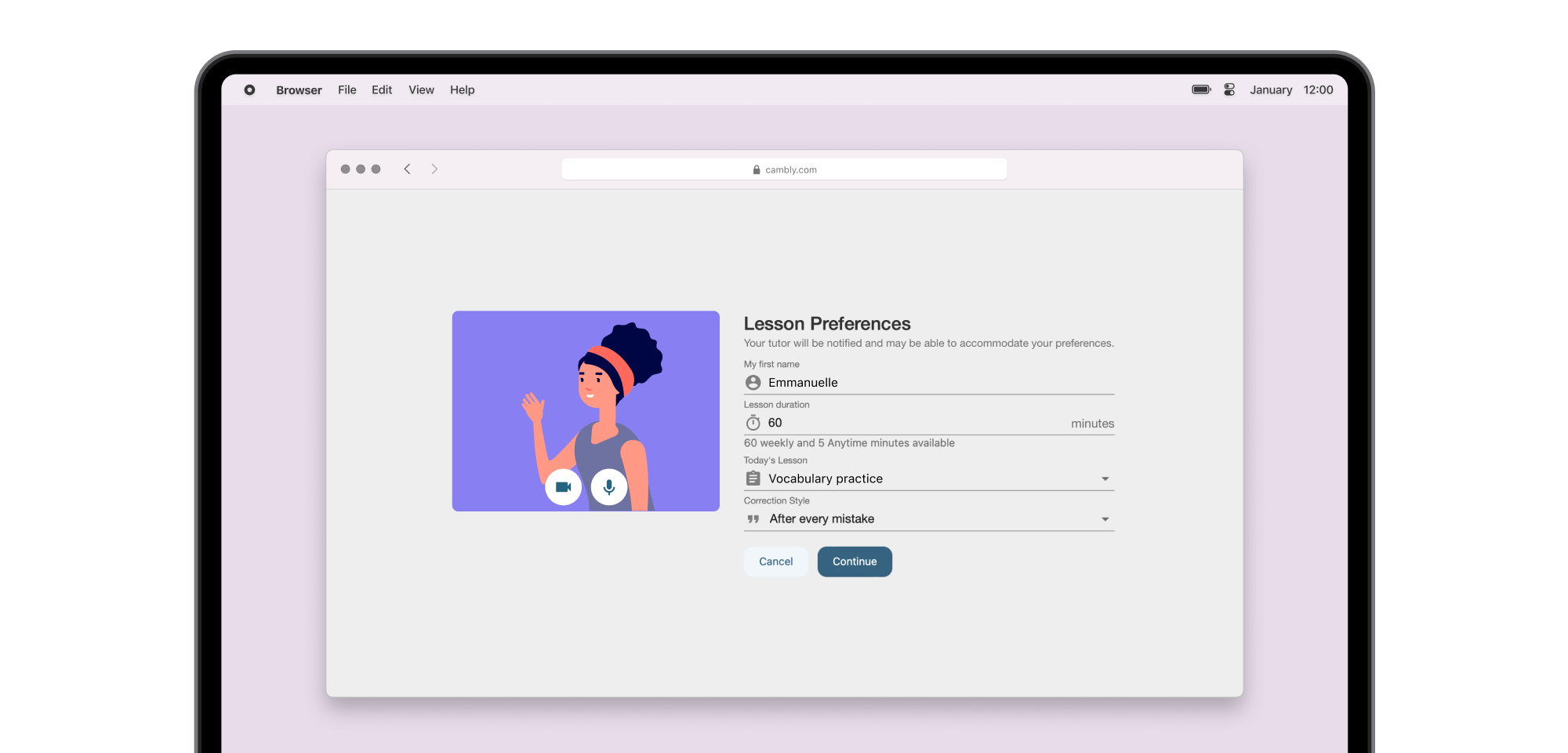The width and height of the screenshot is (1568, 753).
Task: Mute the microphone in video preview
Action: pos(609,487)
